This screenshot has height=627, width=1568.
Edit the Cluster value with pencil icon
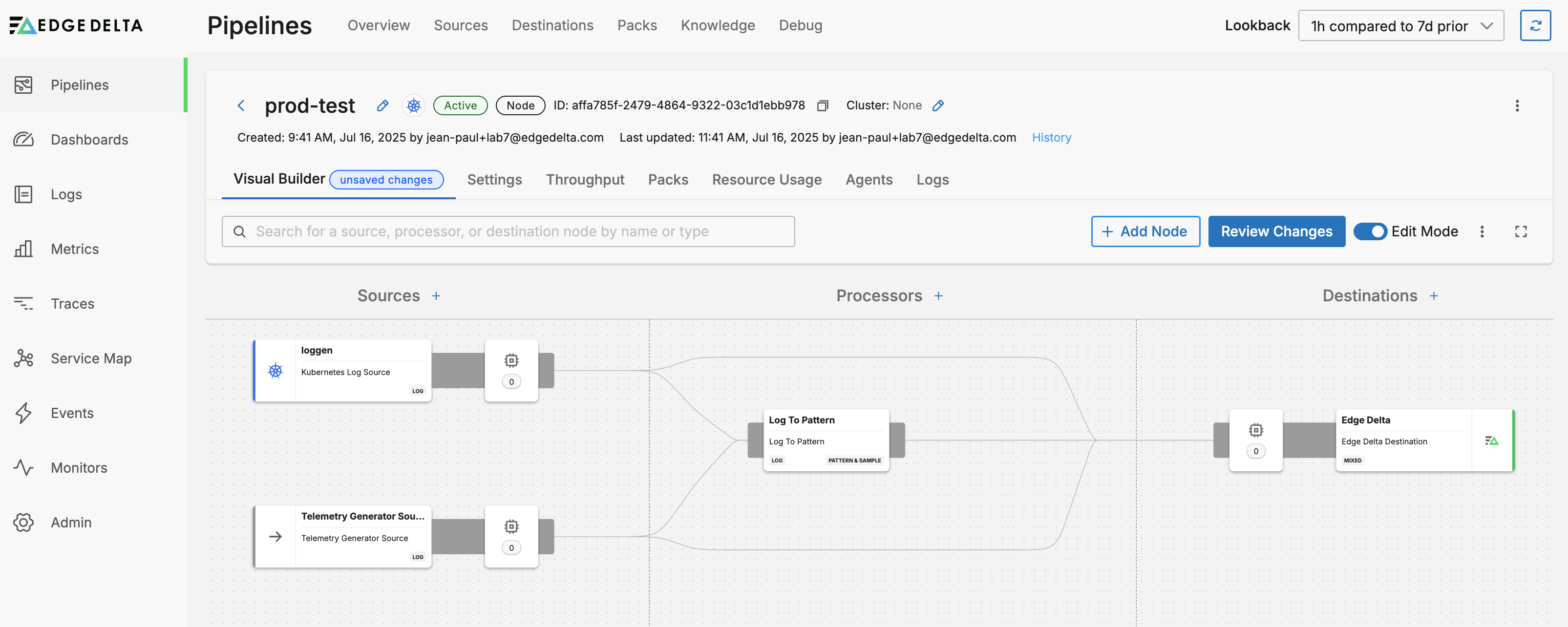click(x=938, y=105)
